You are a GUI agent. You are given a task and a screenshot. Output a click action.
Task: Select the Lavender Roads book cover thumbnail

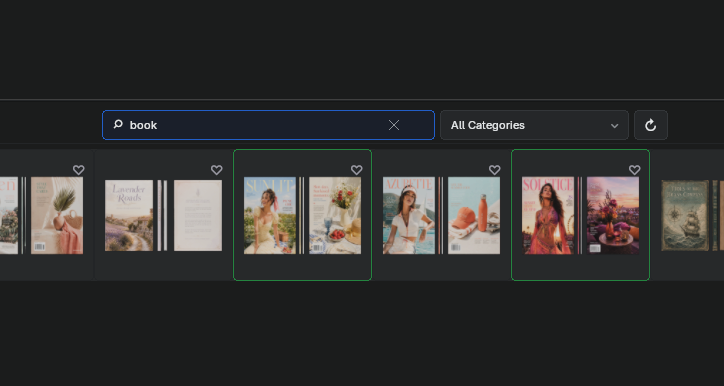coord(129,216)
